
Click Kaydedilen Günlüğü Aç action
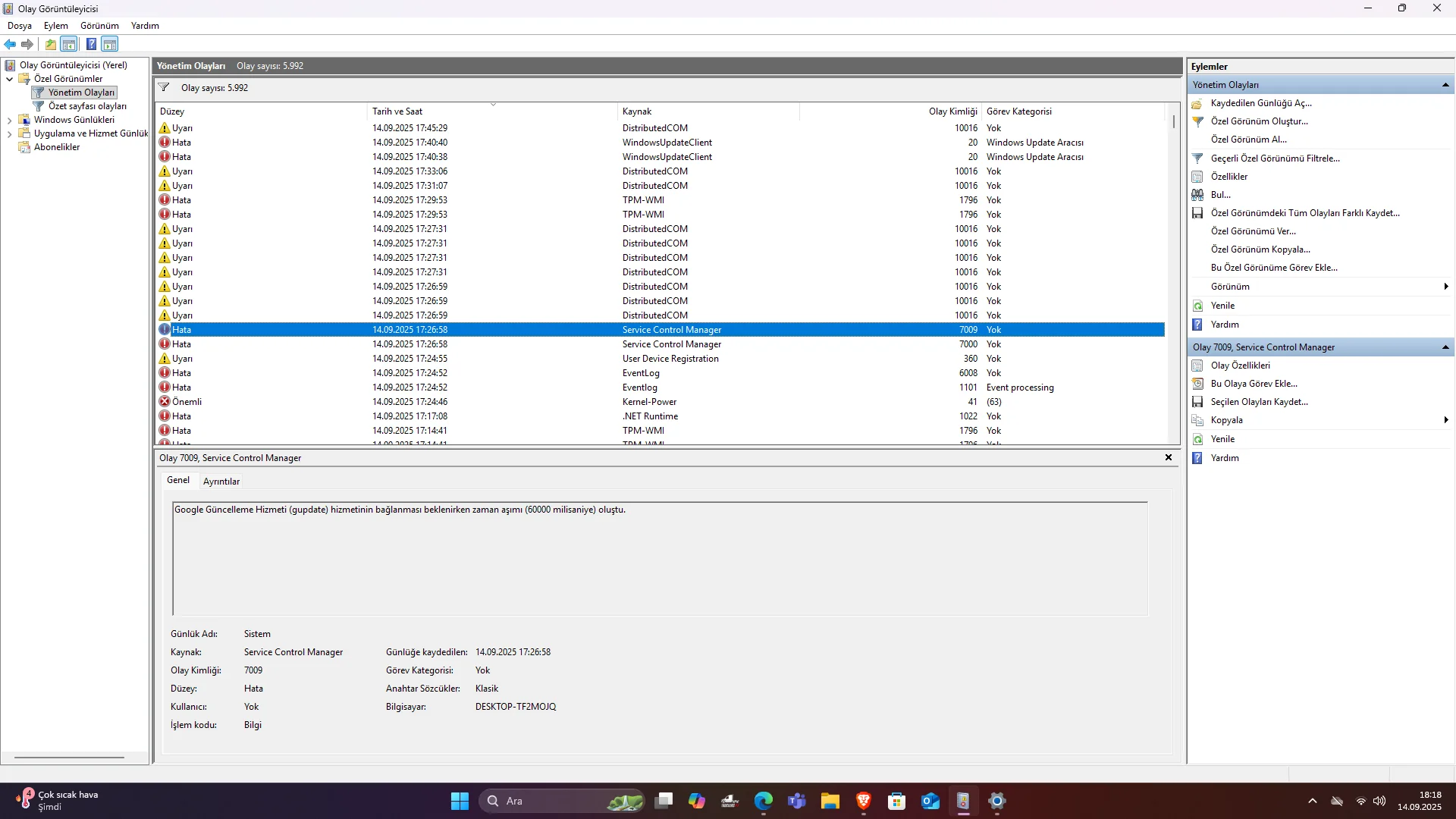point(1260,103)
